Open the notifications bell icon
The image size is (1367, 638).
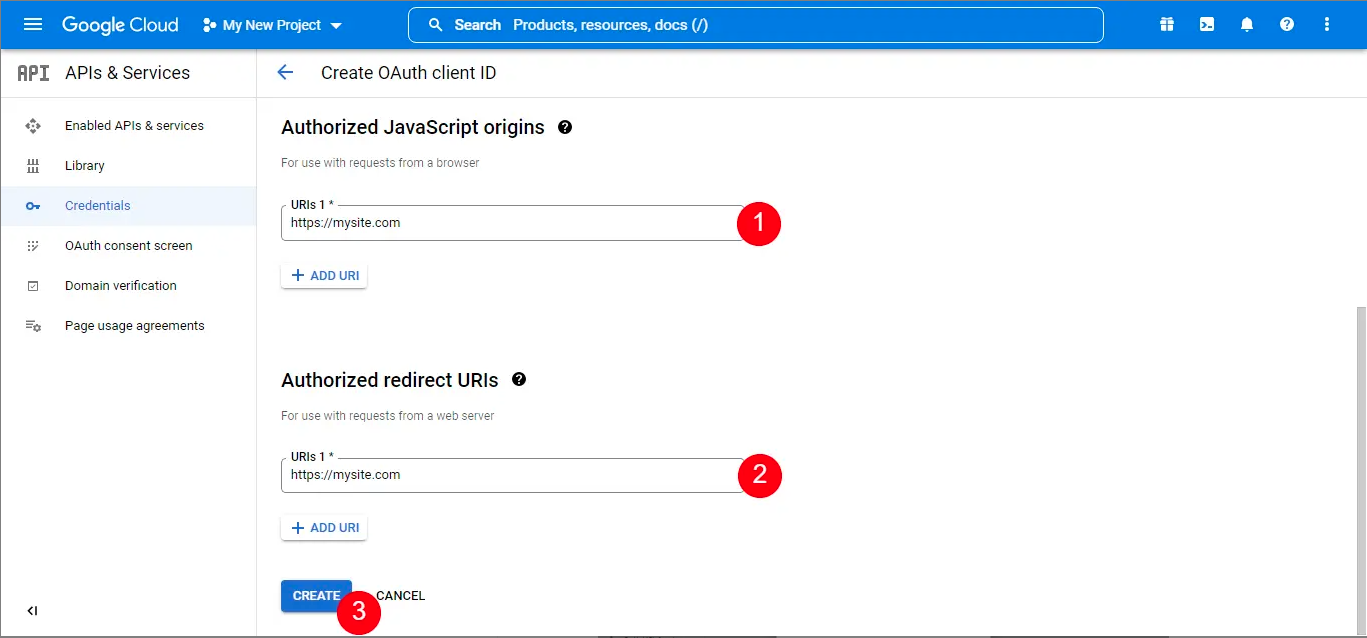[x=1246, y=25]
